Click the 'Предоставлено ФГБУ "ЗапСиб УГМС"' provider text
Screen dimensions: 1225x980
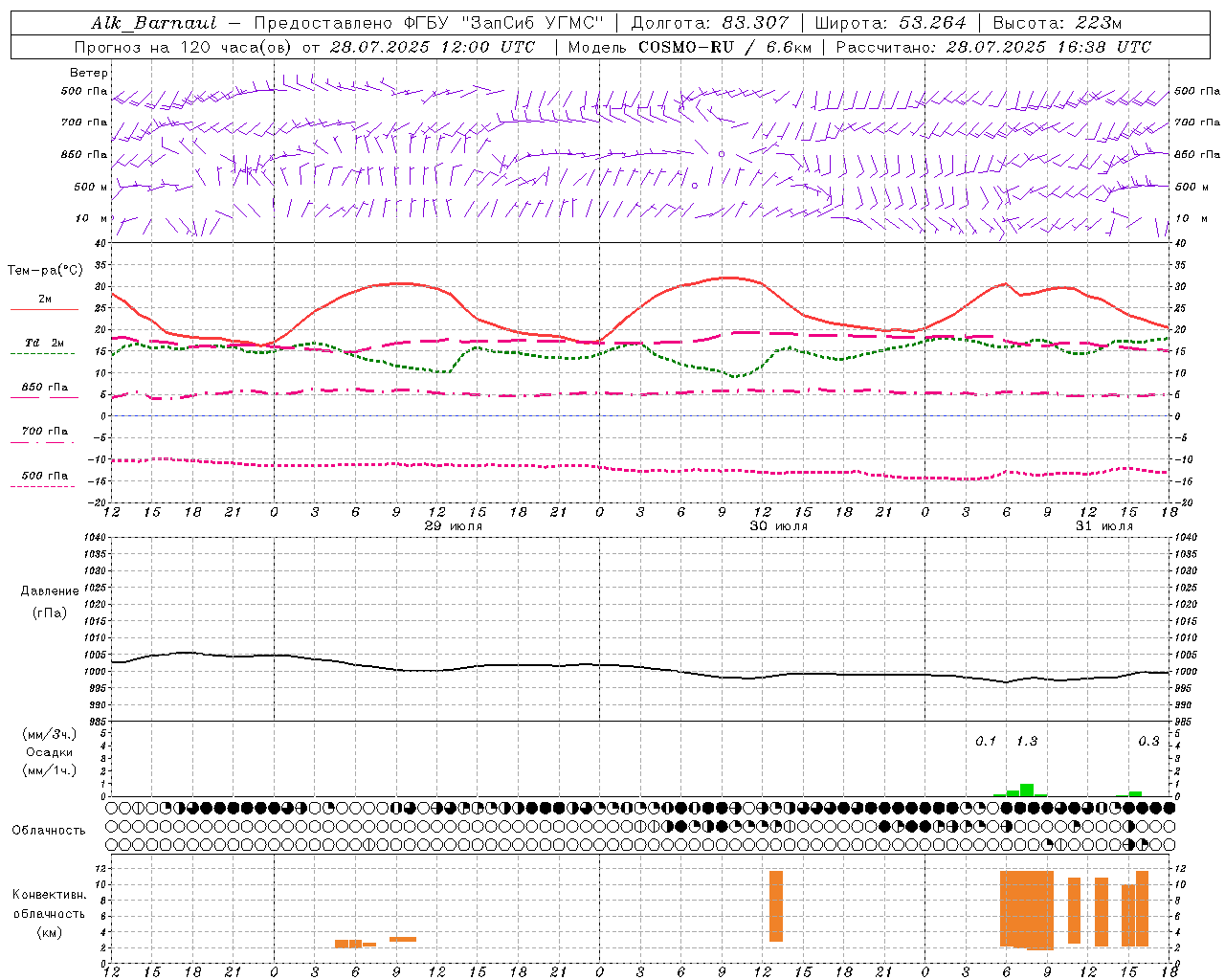pyautogui.click(x=429, y=23)
